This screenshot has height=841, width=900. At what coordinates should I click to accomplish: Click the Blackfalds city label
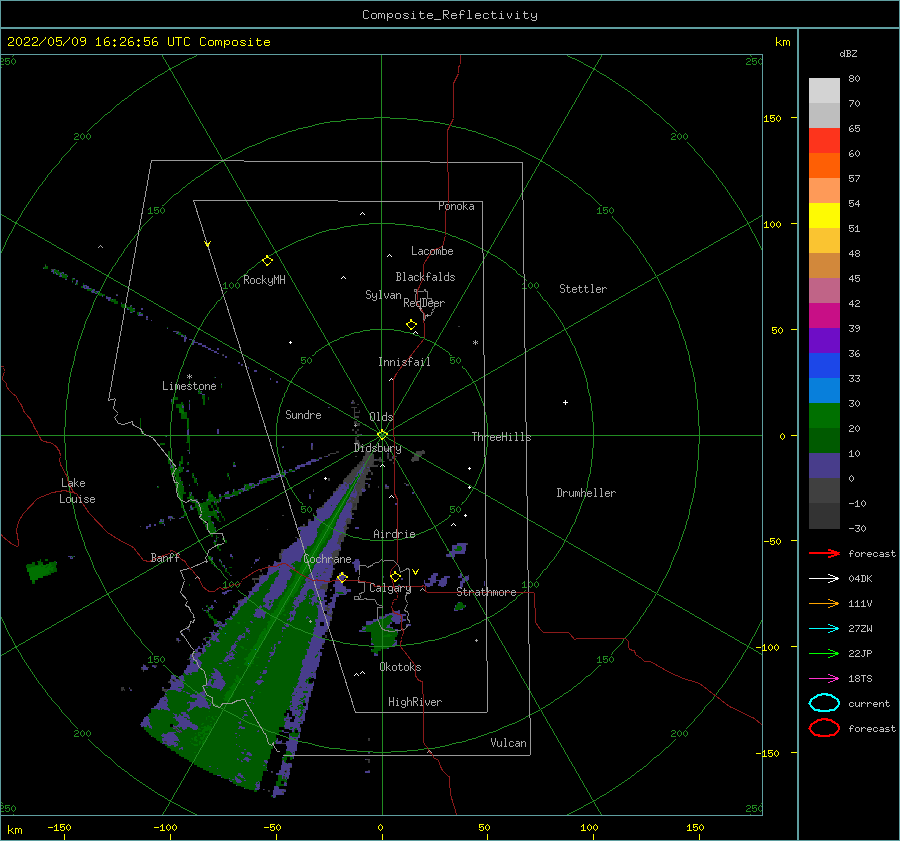tap(425, 277)
